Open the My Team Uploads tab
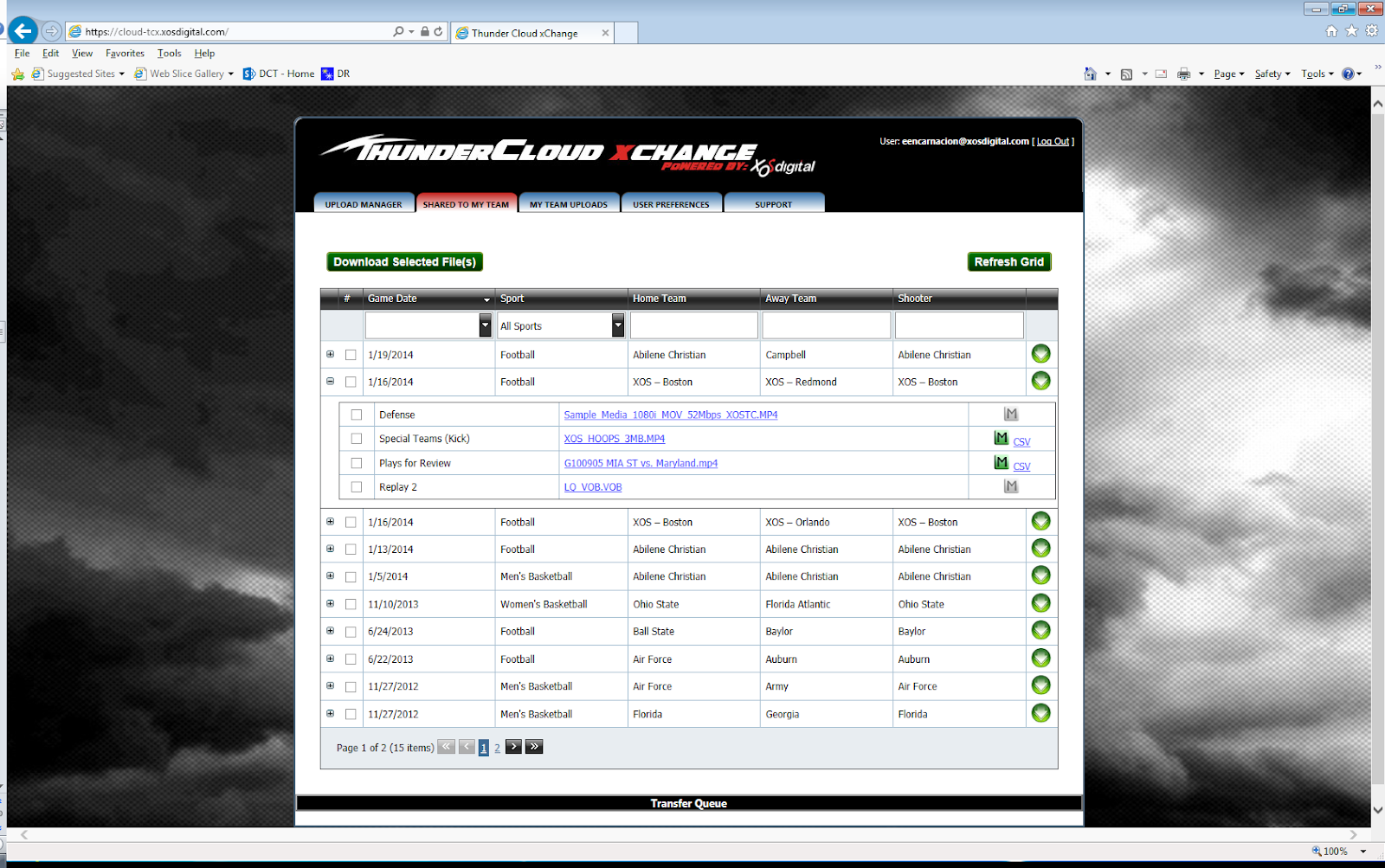 pos(569,203)
